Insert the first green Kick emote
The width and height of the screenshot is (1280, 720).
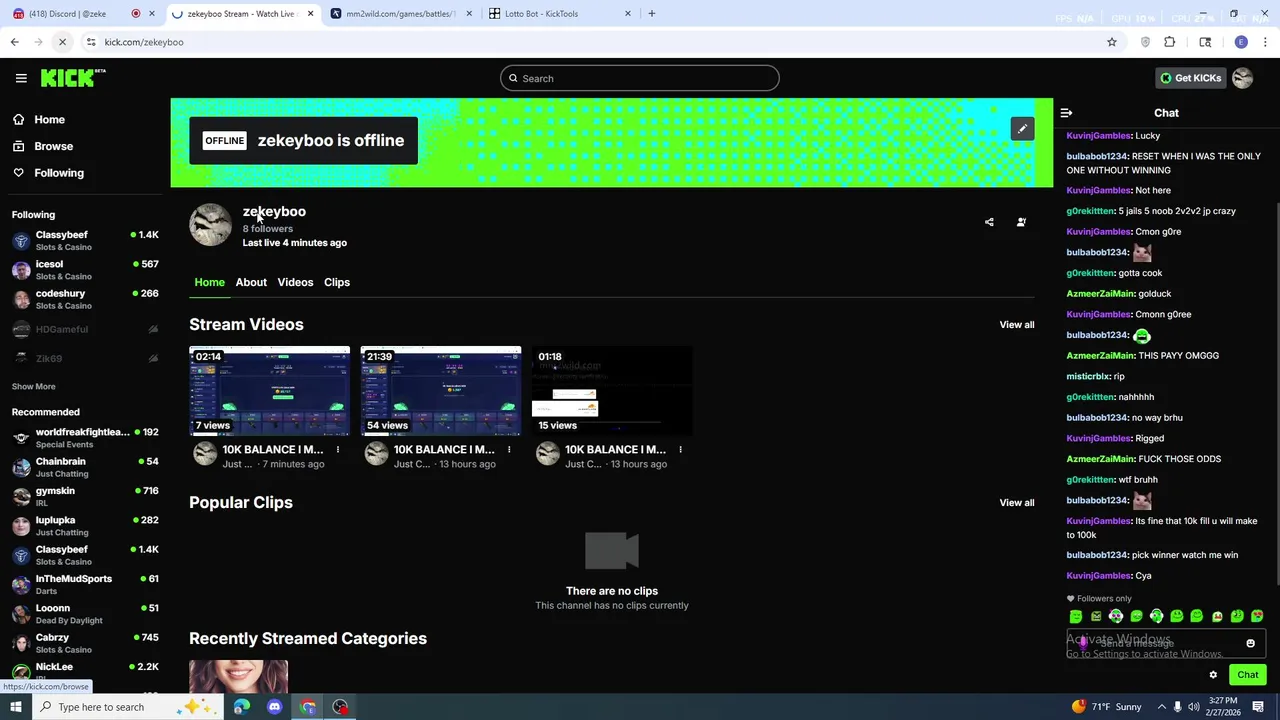coord(1076,616)
